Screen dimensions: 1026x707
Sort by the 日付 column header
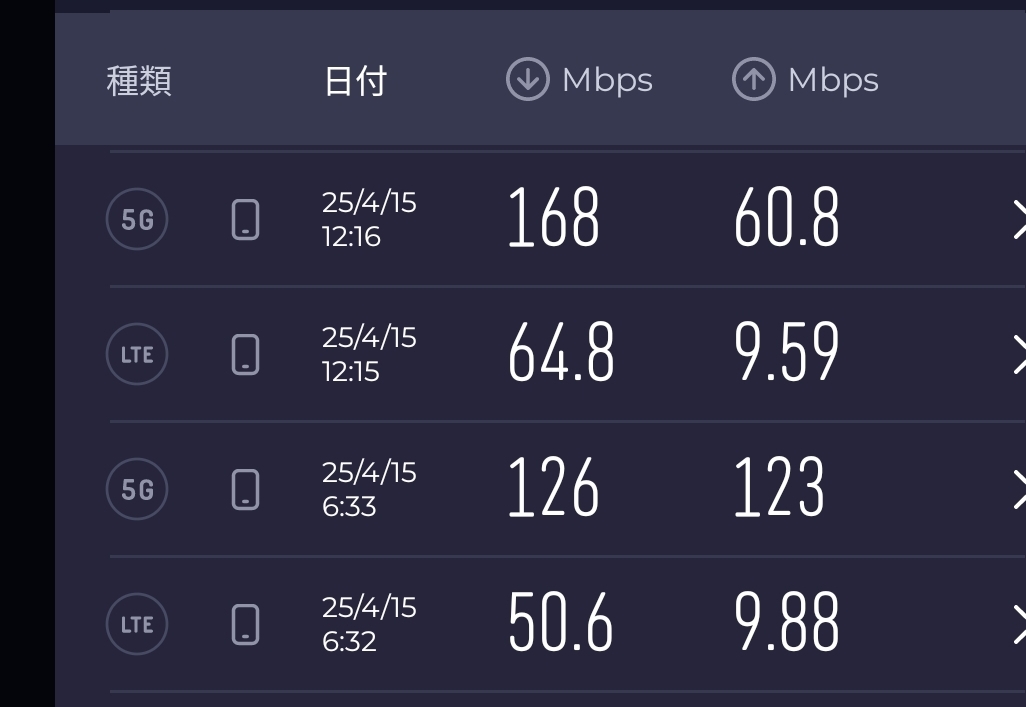355,81
